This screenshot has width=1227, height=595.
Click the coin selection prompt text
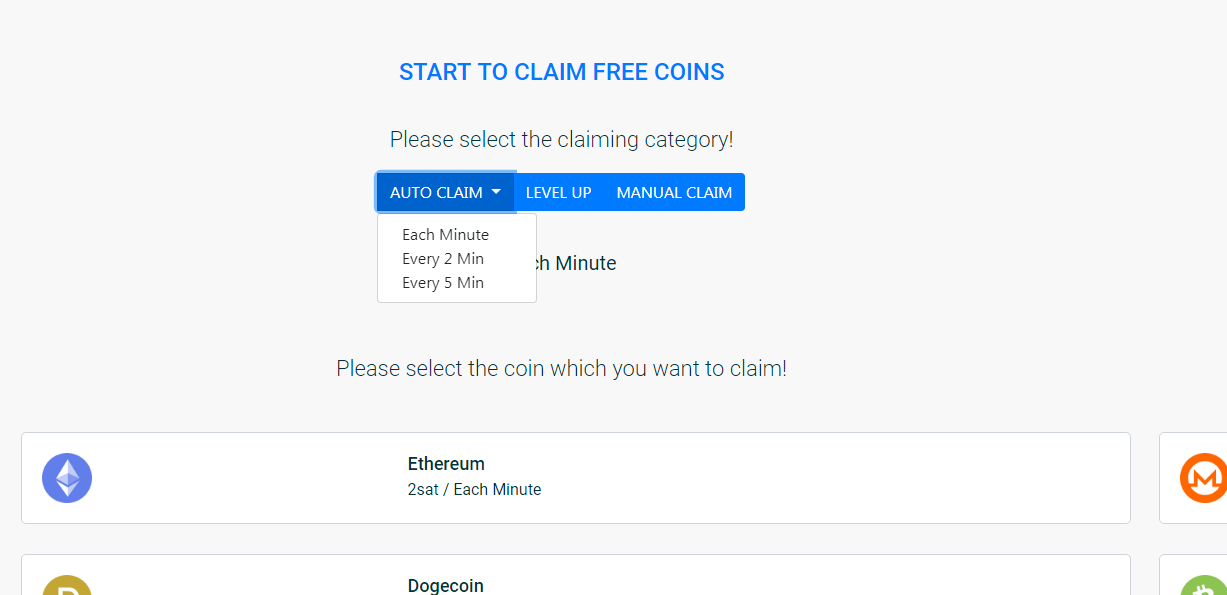(562, 368)
